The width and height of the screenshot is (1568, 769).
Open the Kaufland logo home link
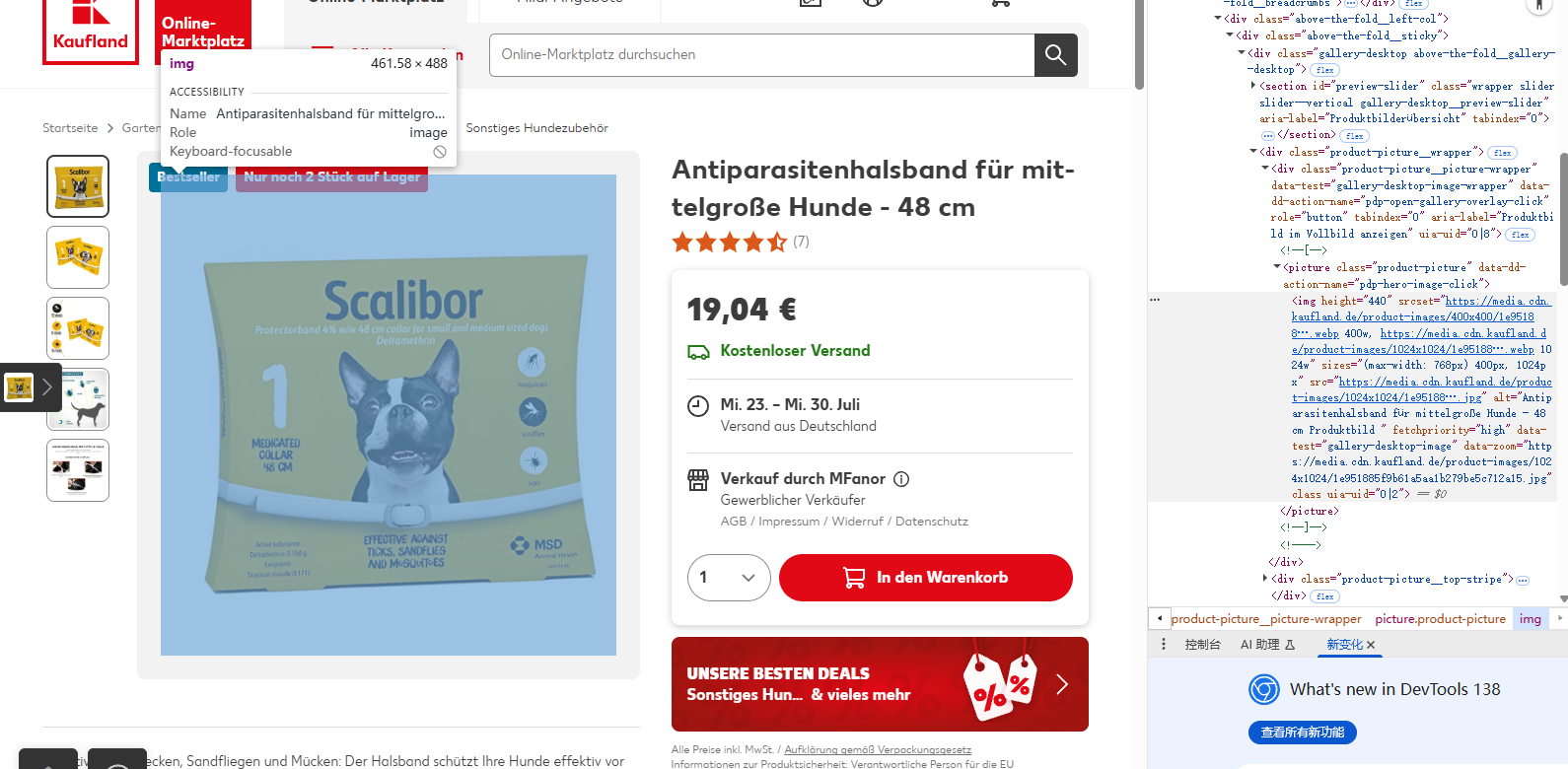click(x=91, y=32)
